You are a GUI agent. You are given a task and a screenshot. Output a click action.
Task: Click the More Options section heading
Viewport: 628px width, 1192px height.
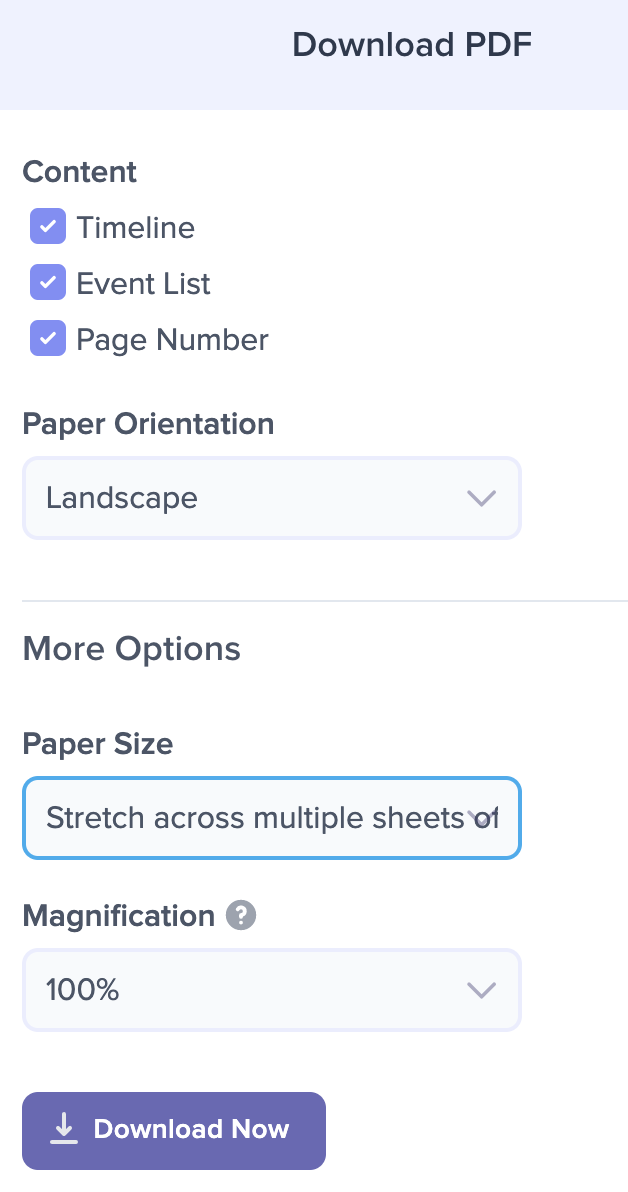click(132, 648)
